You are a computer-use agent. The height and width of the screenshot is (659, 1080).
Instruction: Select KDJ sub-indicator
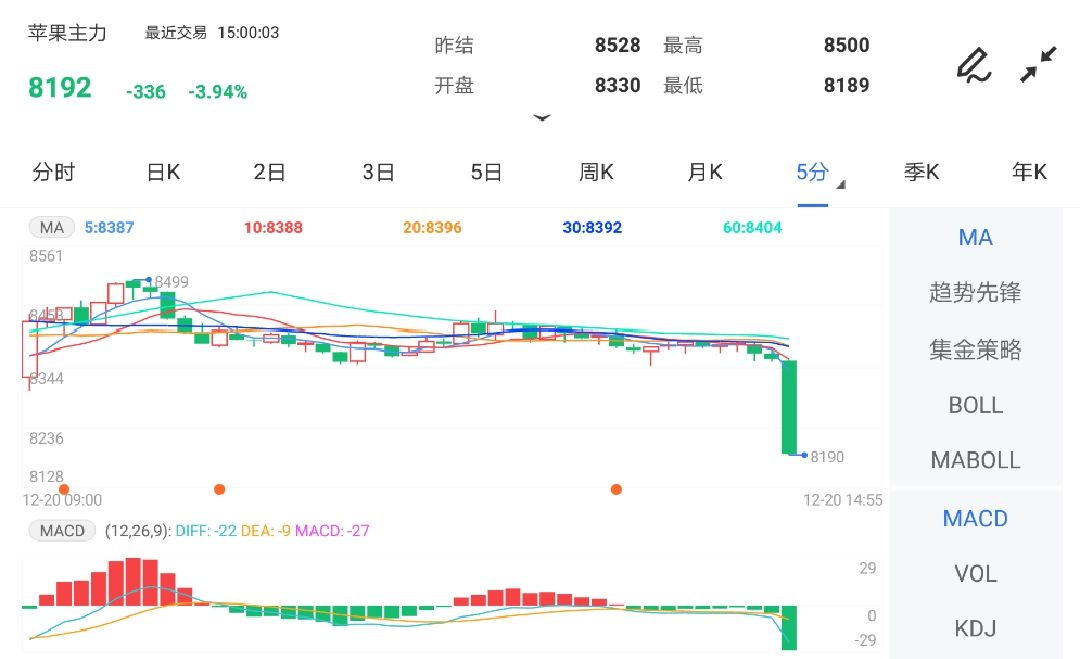click(x=975, y=629)
